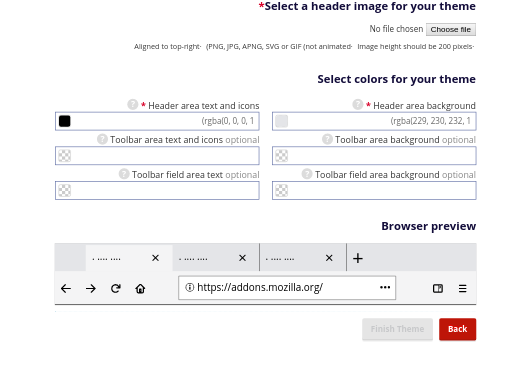Close the second preview tab
Viewport: 518px width, 374px height.
coord(242,258)
